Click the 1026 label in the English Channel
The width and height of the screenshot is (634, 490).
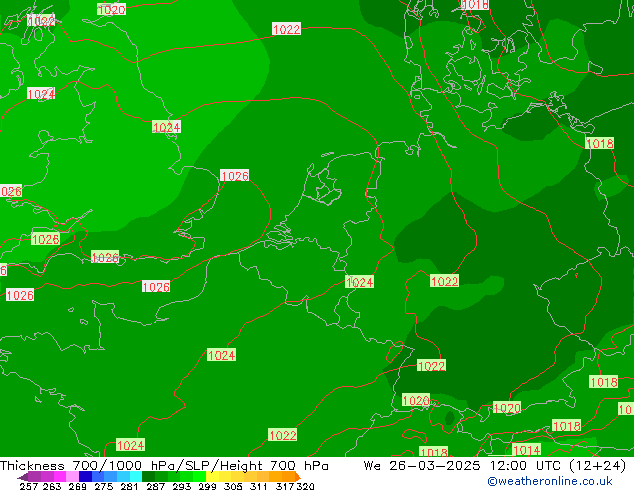point(156,287)
